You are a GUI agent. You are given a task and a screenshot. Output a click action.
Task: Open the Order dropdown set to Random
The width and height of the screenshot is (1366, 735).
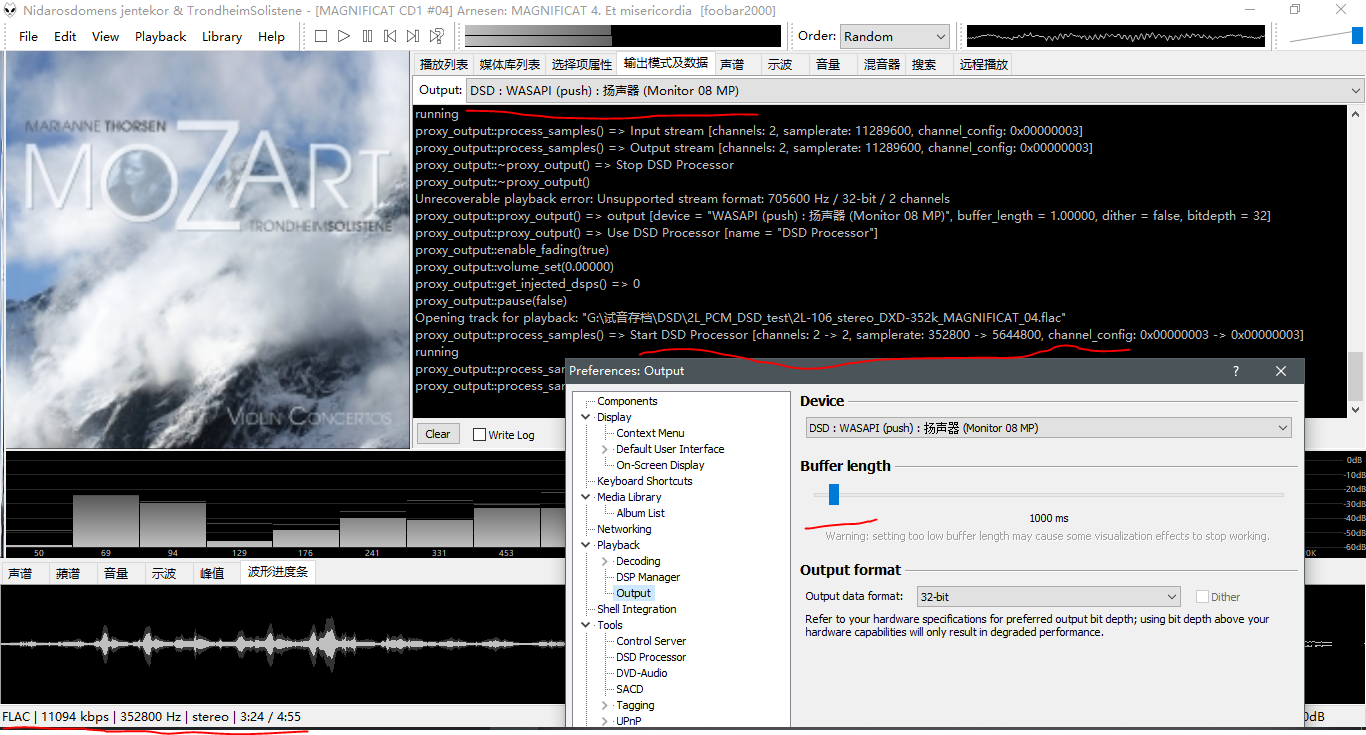(894, 36)
